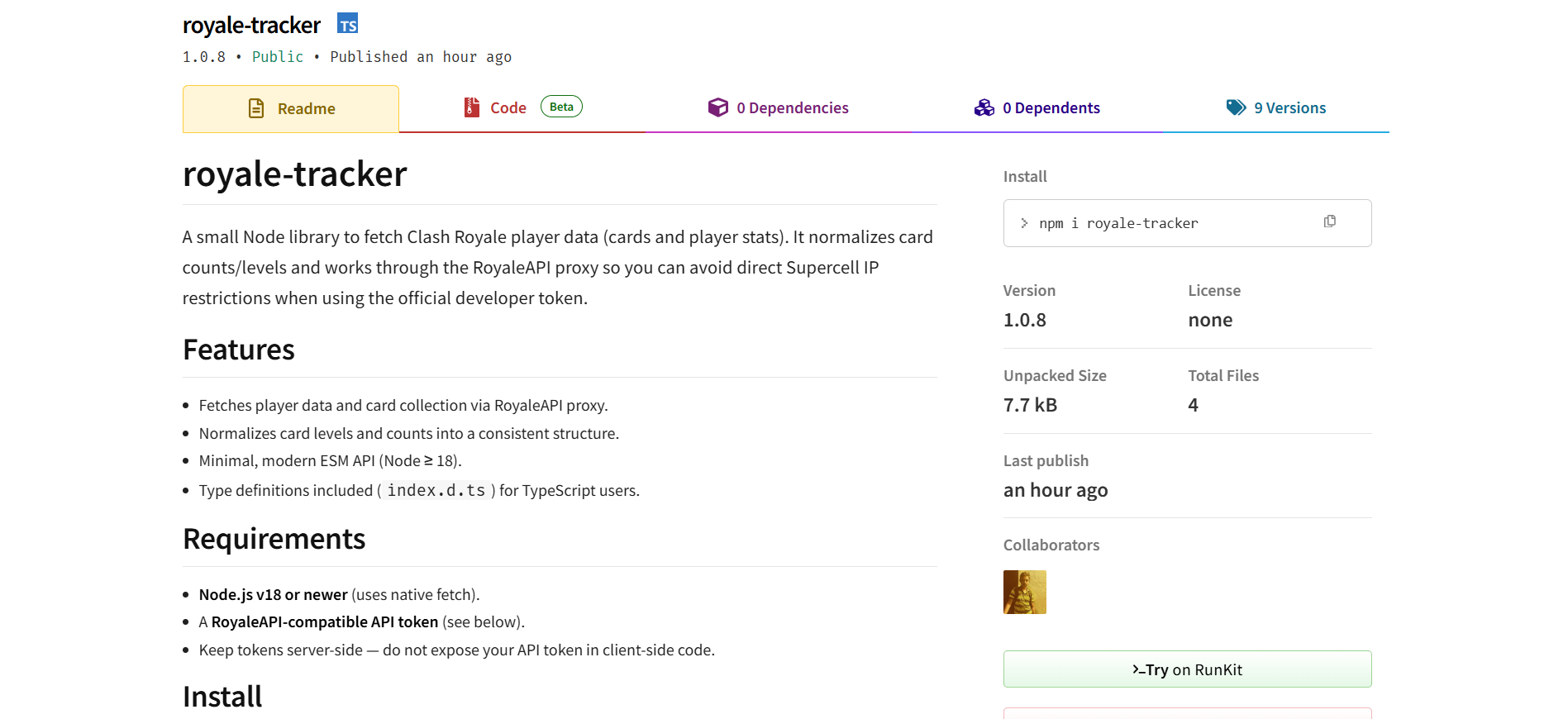Click the Readme document icon

click(x=256, y=108)
